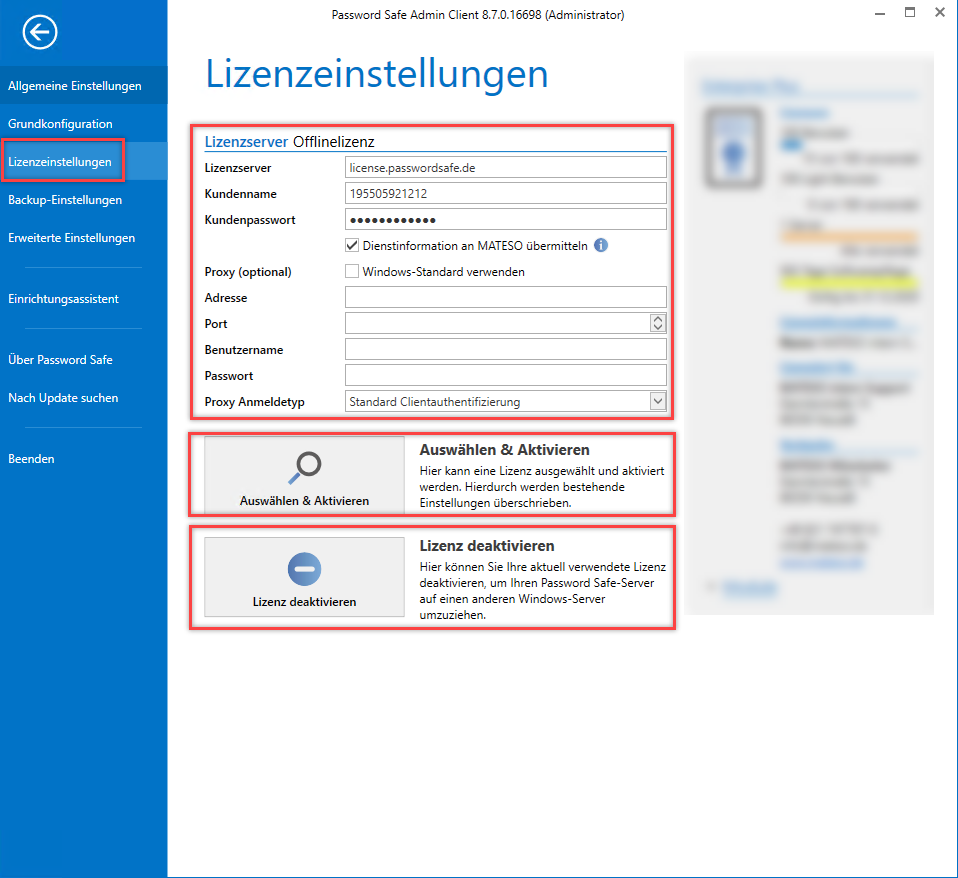Click the proxy Adresse input field
The width and height of the screenshot is (958, 878).
(505, 298)
